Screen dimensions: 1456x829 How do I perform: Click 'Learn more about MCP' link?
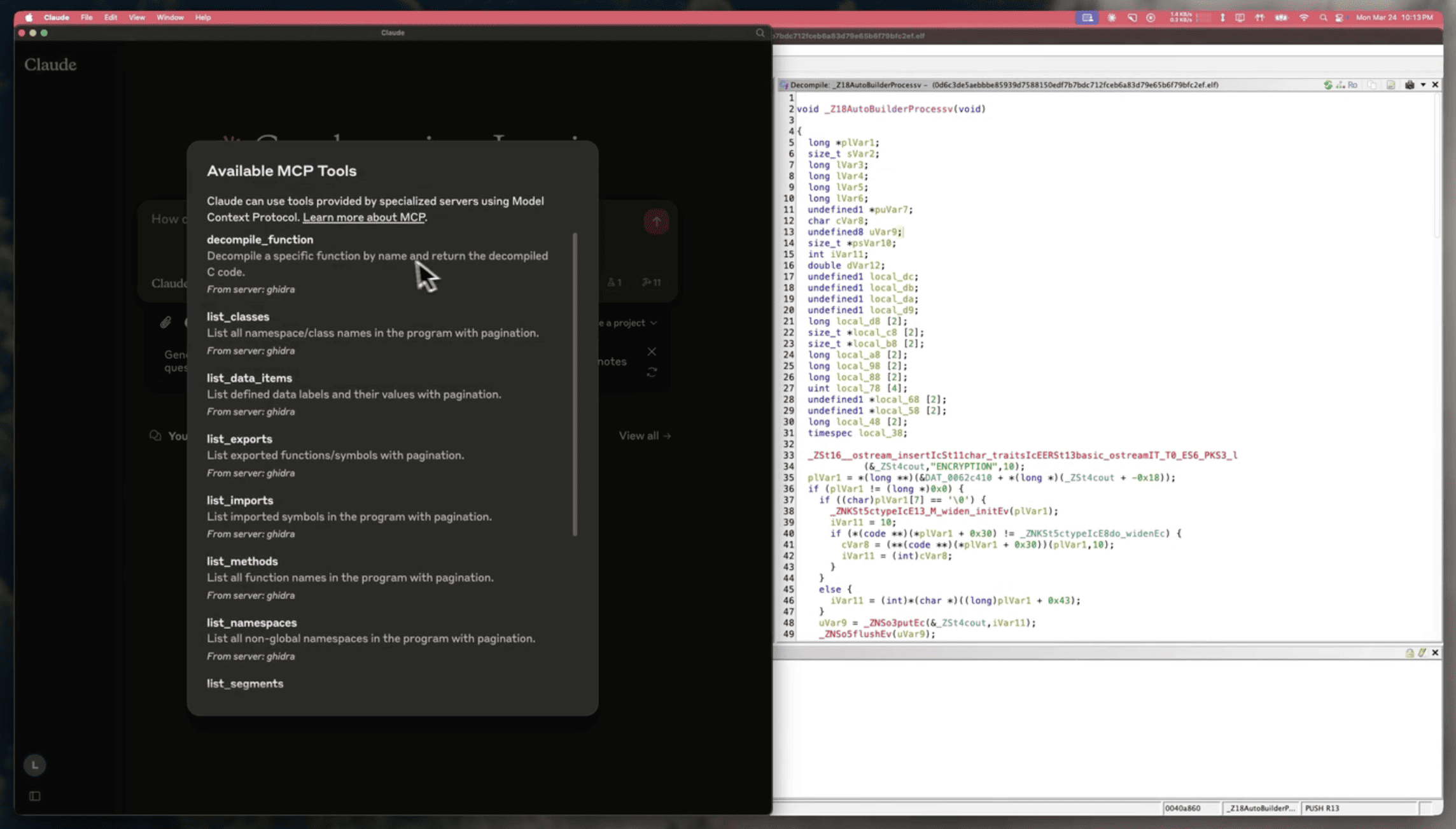[363, 217]
